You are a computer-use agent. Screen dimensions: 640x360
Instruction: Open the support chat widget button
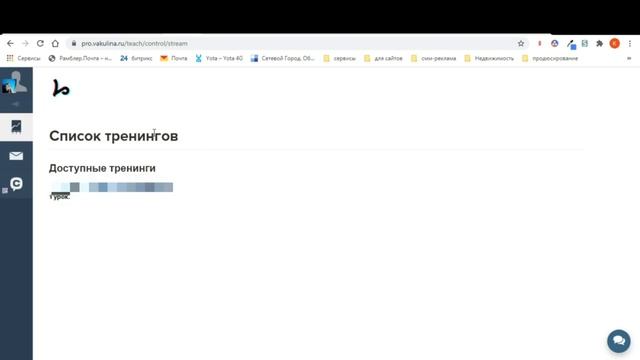pos(619,341)
